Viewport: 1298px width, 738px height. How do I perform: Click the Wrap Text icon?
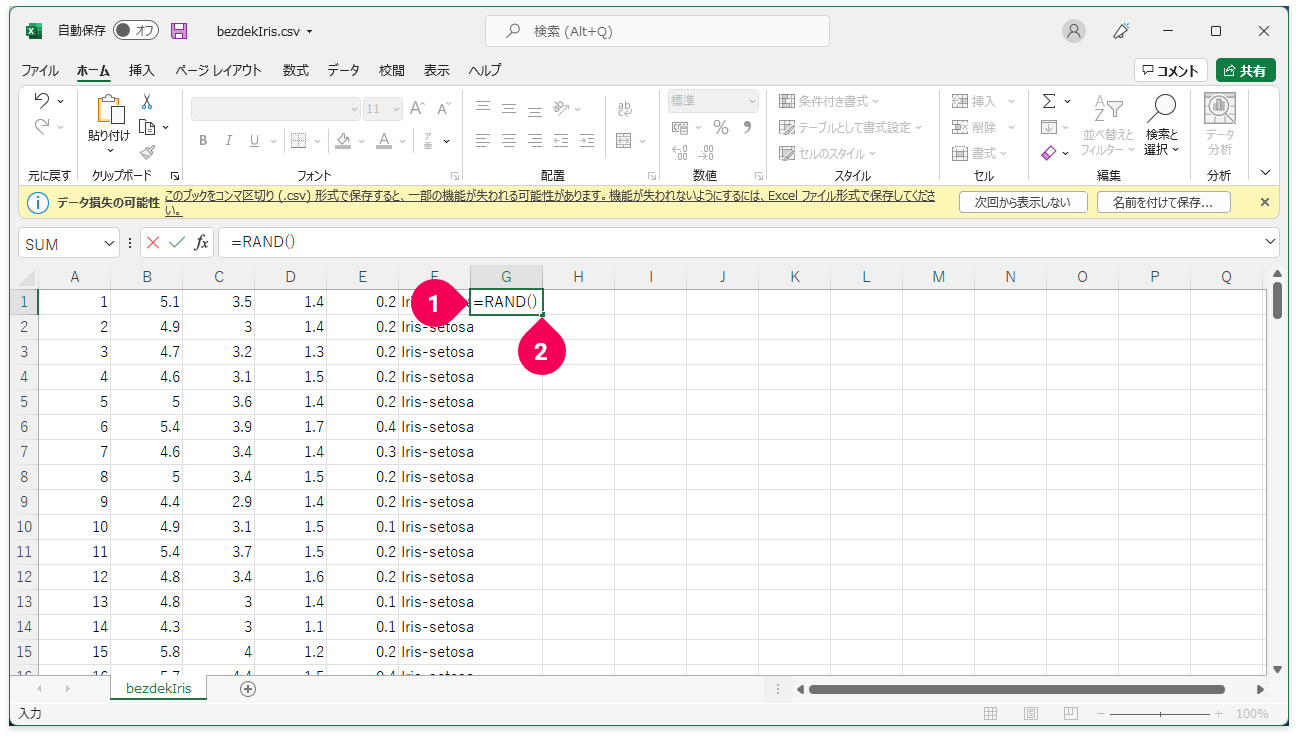(625, 108)
